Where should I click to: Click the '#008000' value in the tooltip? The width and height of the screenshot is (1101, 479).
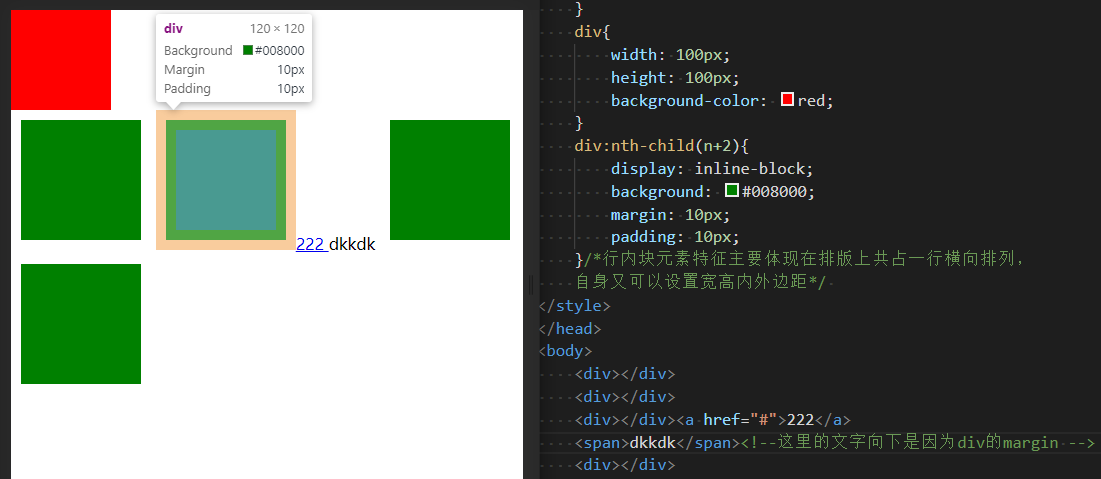(x=279, y=51)
